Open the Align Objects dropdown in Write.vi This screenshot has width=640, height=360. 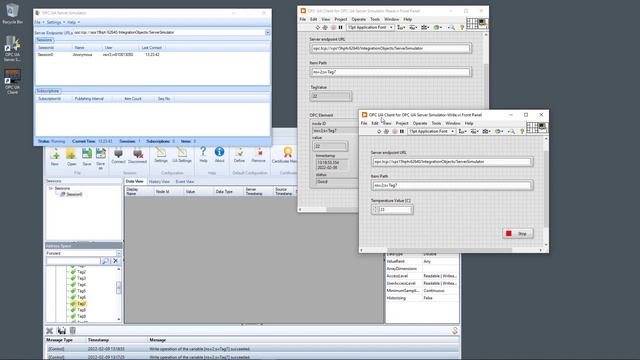click(x=462, y=131)
